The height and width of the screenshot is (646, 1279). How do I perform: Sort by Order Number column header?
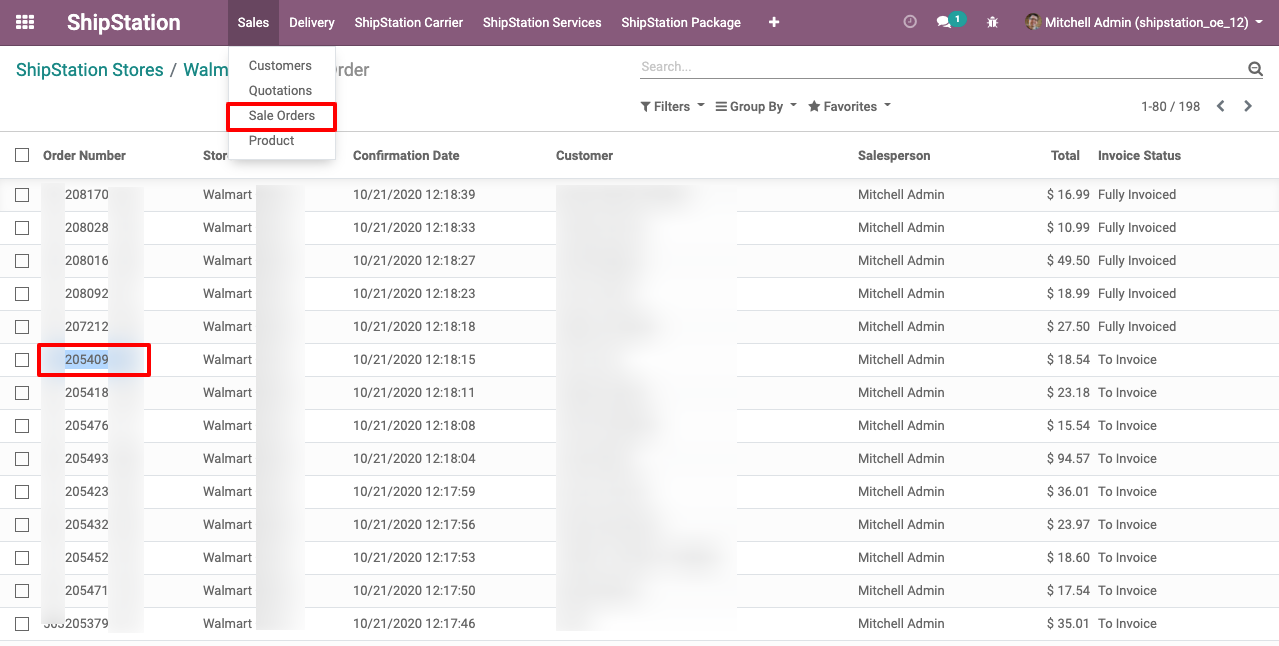click(84, 155)
